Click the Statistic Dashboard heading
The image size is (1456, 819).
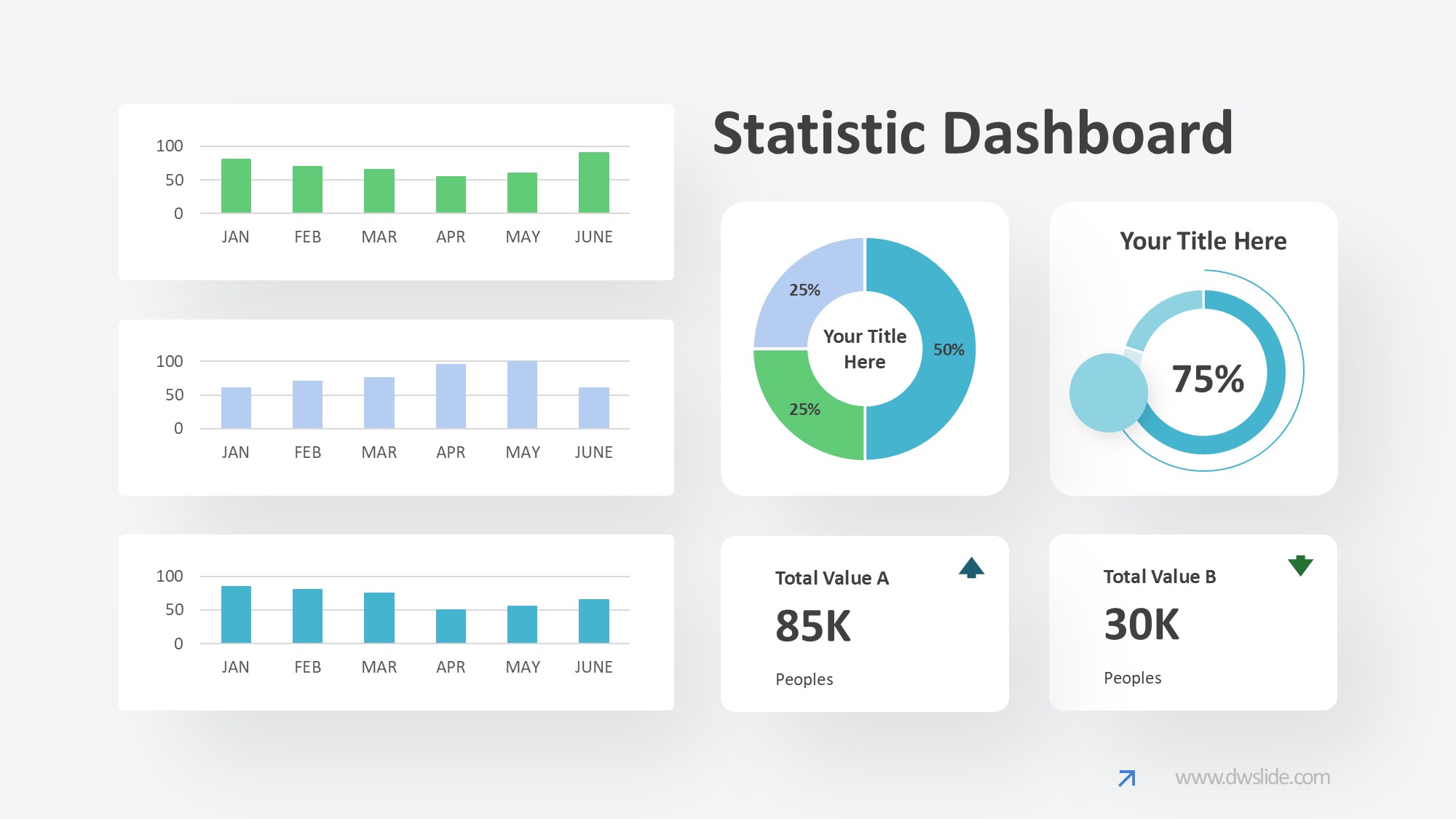[x=972, y=133]
